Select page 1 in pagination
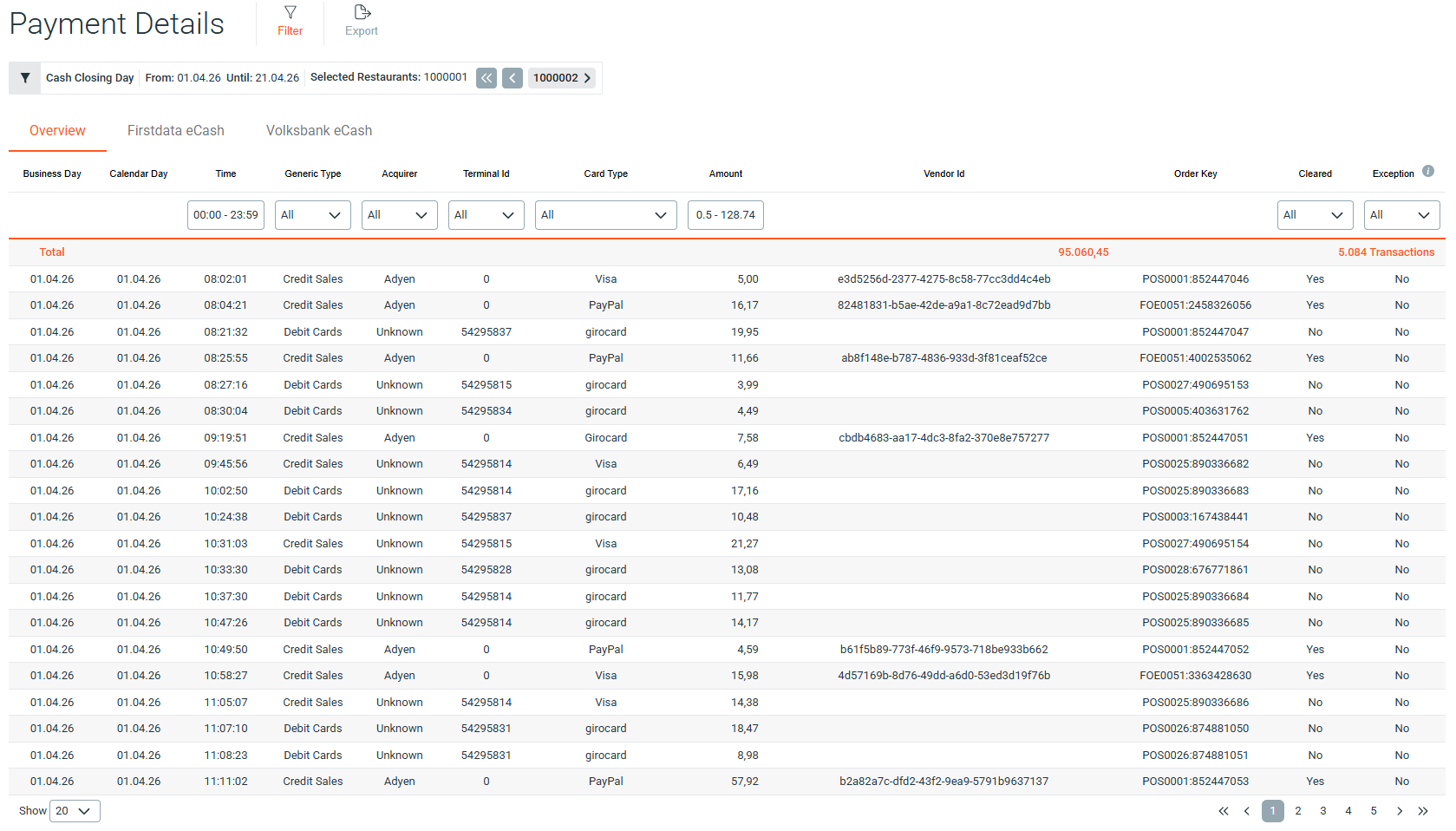Screen dimensions: 1456x831 (x=1273, y=811)
